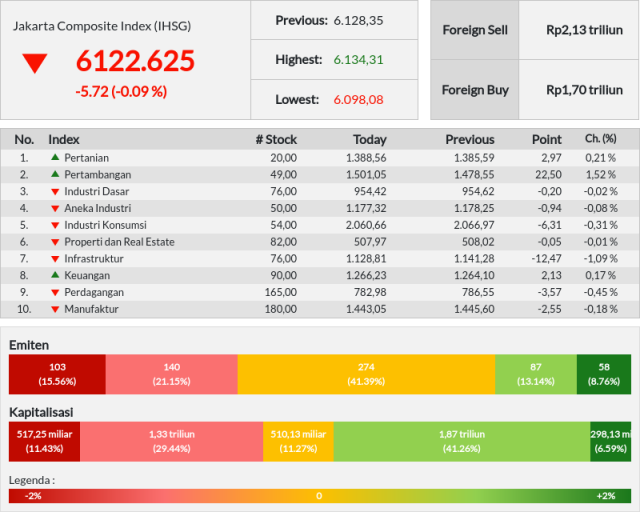Screen dimensions: 640x512
Task: Click Pertambangan percent change 1,52 %
Action: tap(600, 175)
